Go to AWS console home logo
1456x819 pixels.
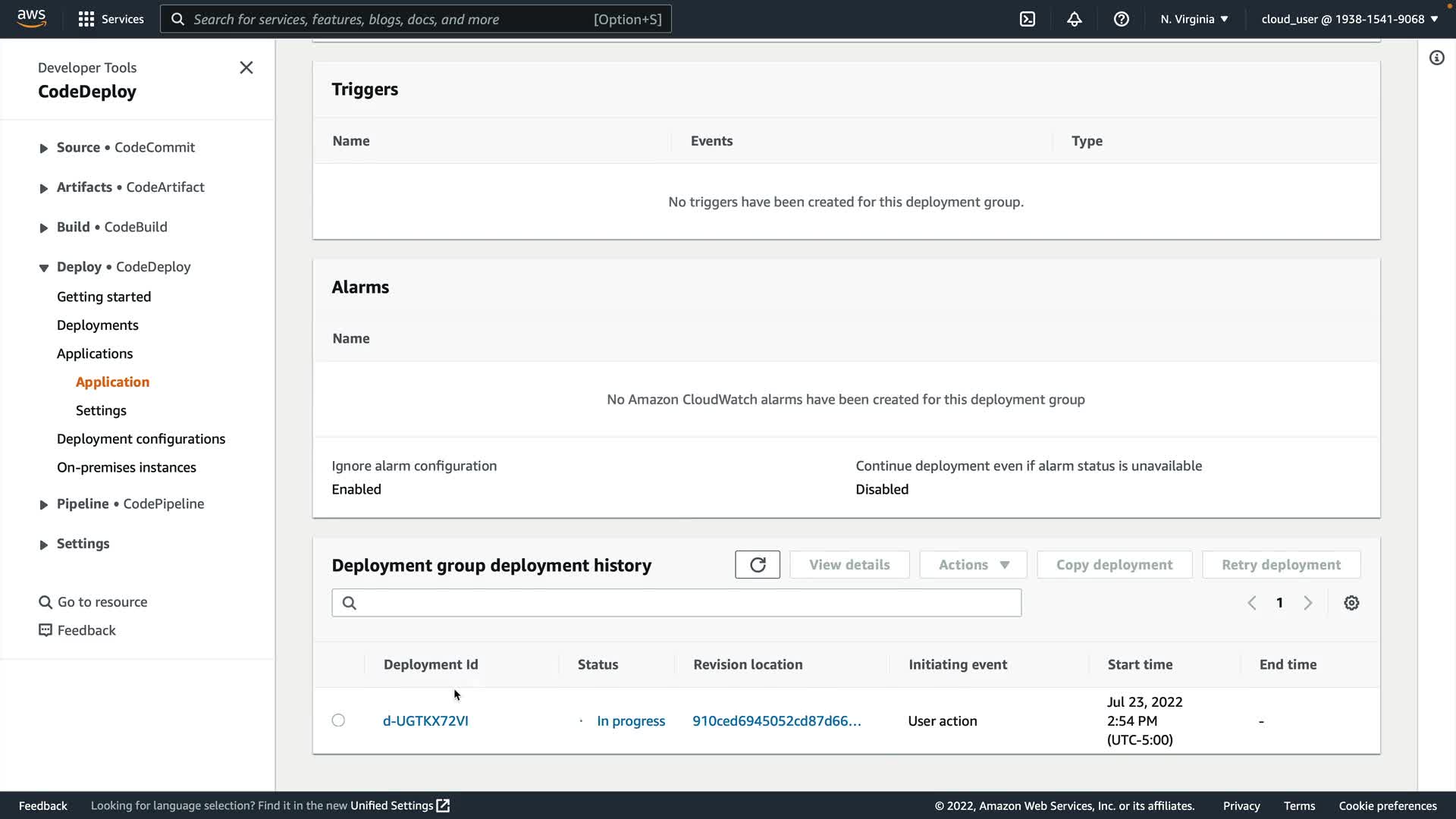coord(31,18)
